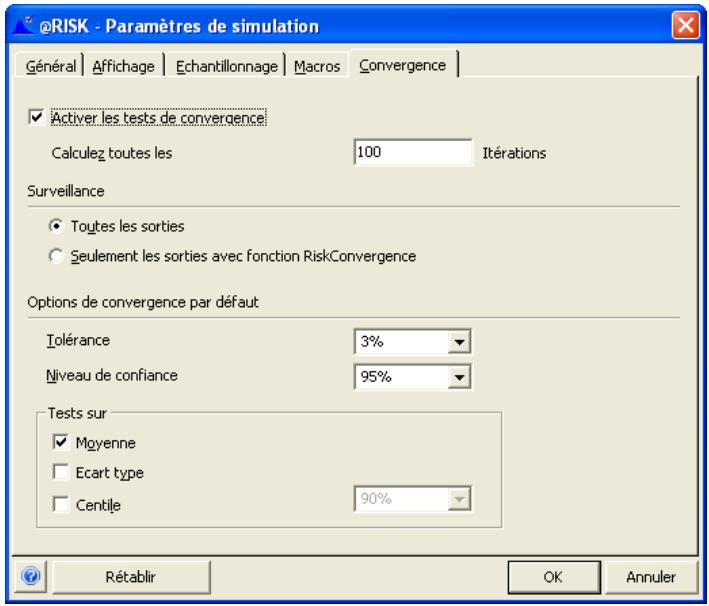The height and width of the screenshot is (606, 709).
Task: Open the Centile percentage dropdown
Action: point(460,499)
